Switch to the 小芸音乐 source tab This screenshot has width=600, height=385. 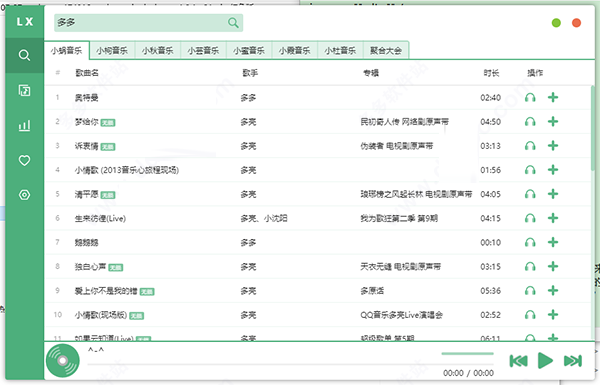[203, 50]
